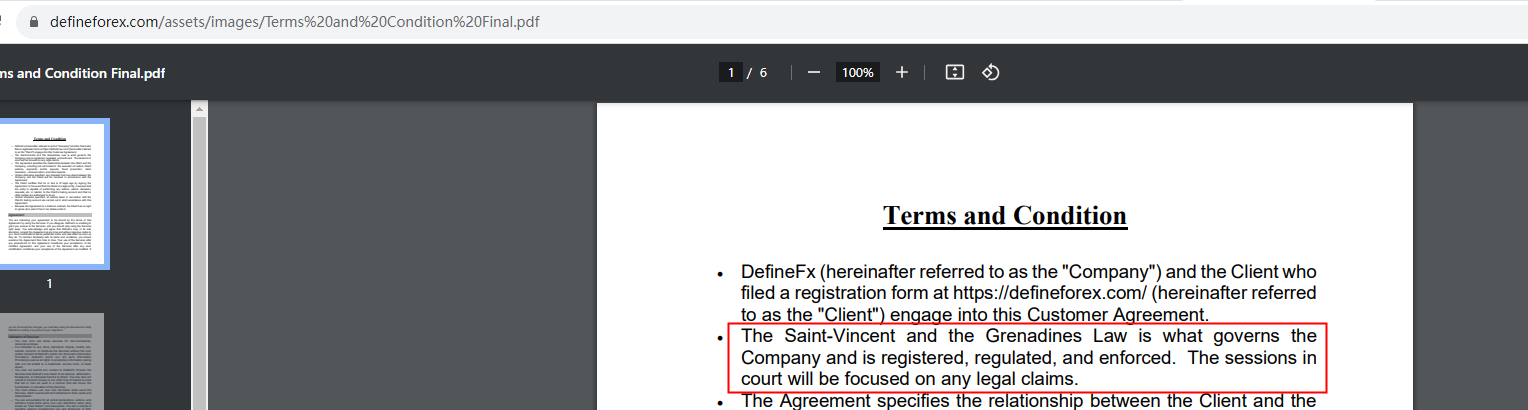
Task: Click the sidebar scrollbar up arrow
Action: coord(199,108)
